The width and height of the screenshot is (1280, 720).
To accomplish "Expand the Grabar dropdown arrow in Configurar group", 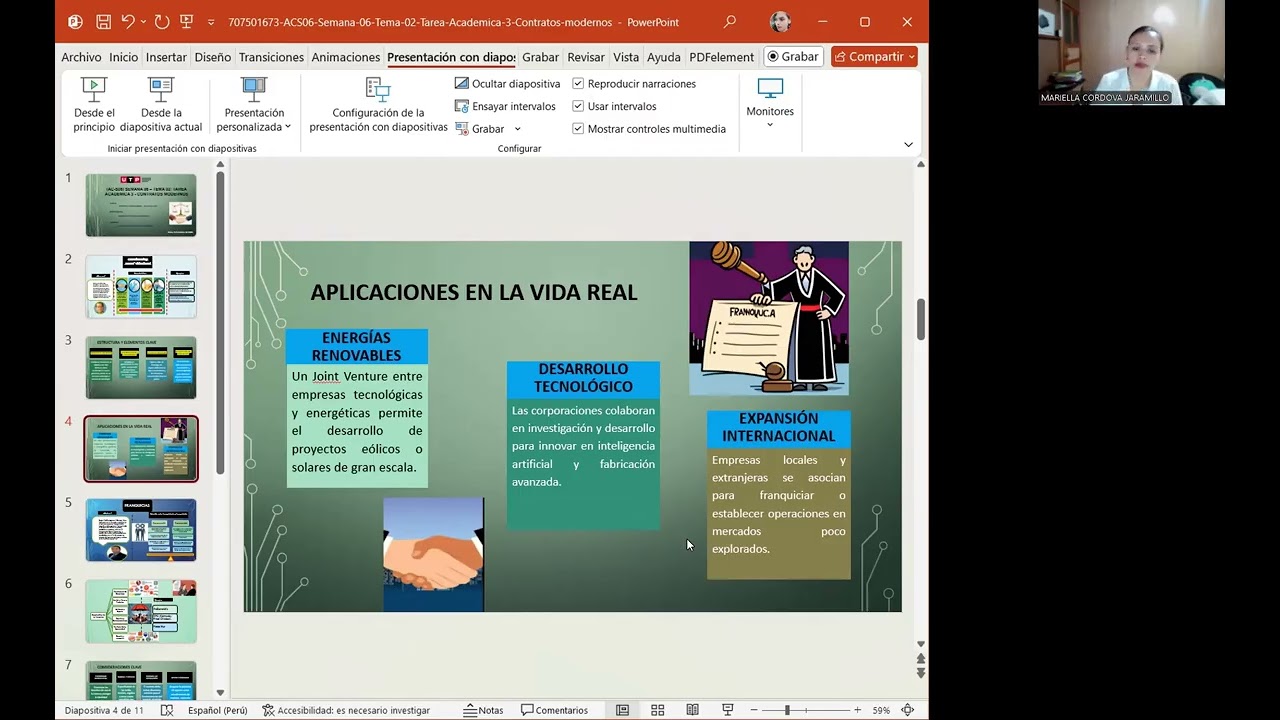I will 517,129.
